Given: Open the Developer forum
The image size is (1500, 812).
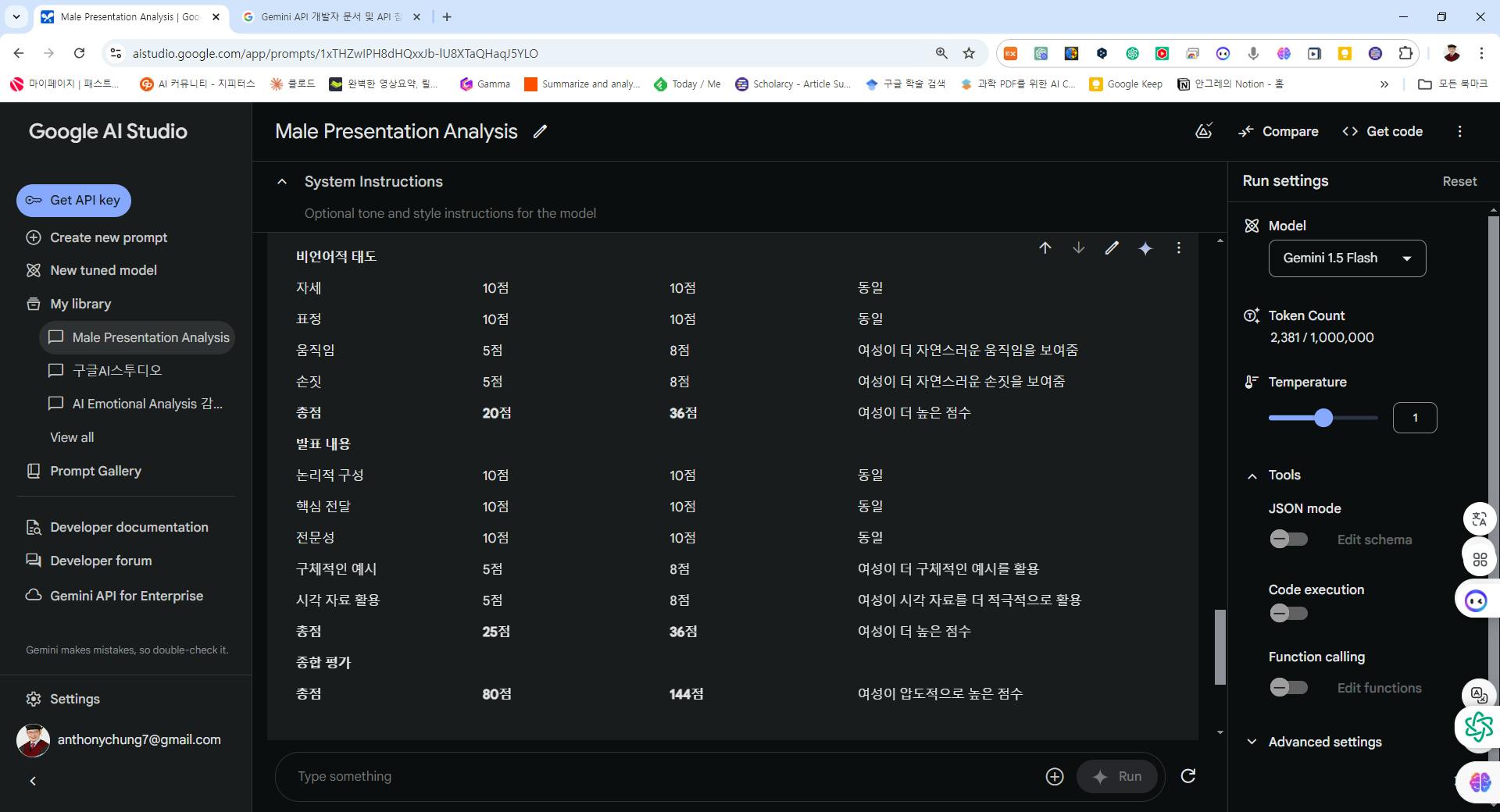Looking at the screenshot, I should tap(89, 561).
